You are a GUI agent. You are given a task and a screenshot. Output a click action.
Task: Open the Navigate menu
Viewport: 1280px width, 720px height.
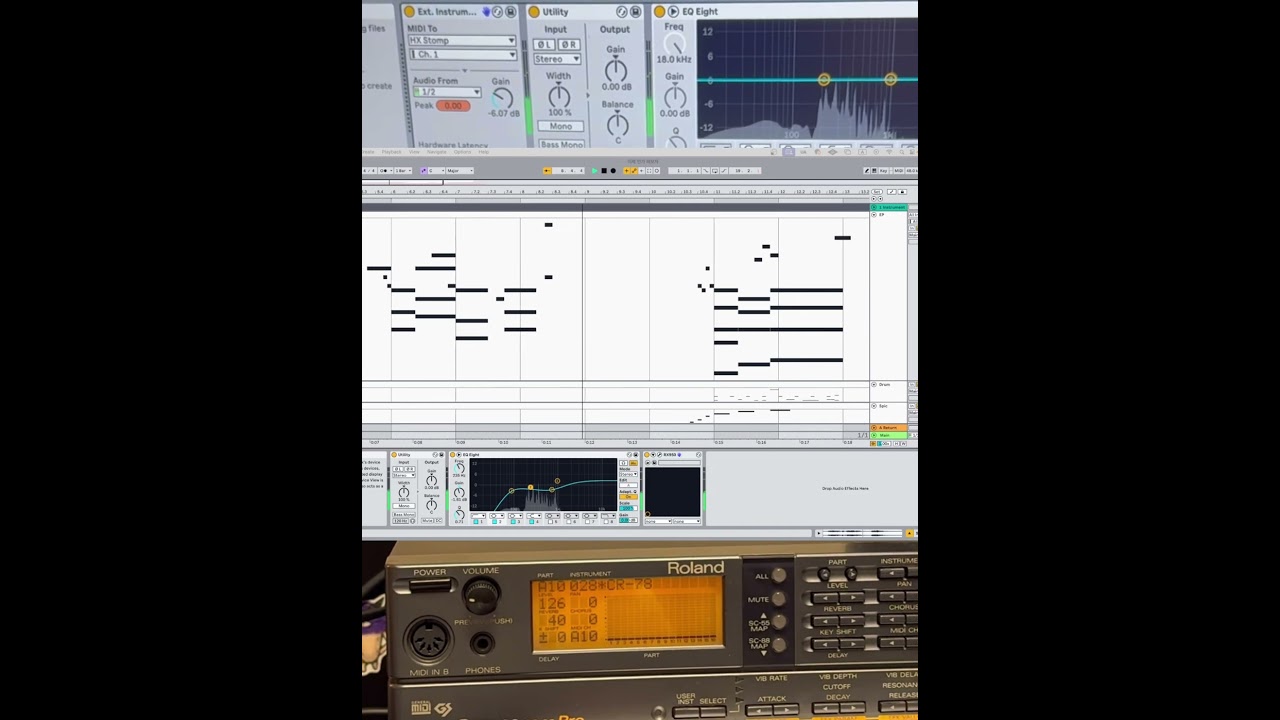[x=437, y=152]
